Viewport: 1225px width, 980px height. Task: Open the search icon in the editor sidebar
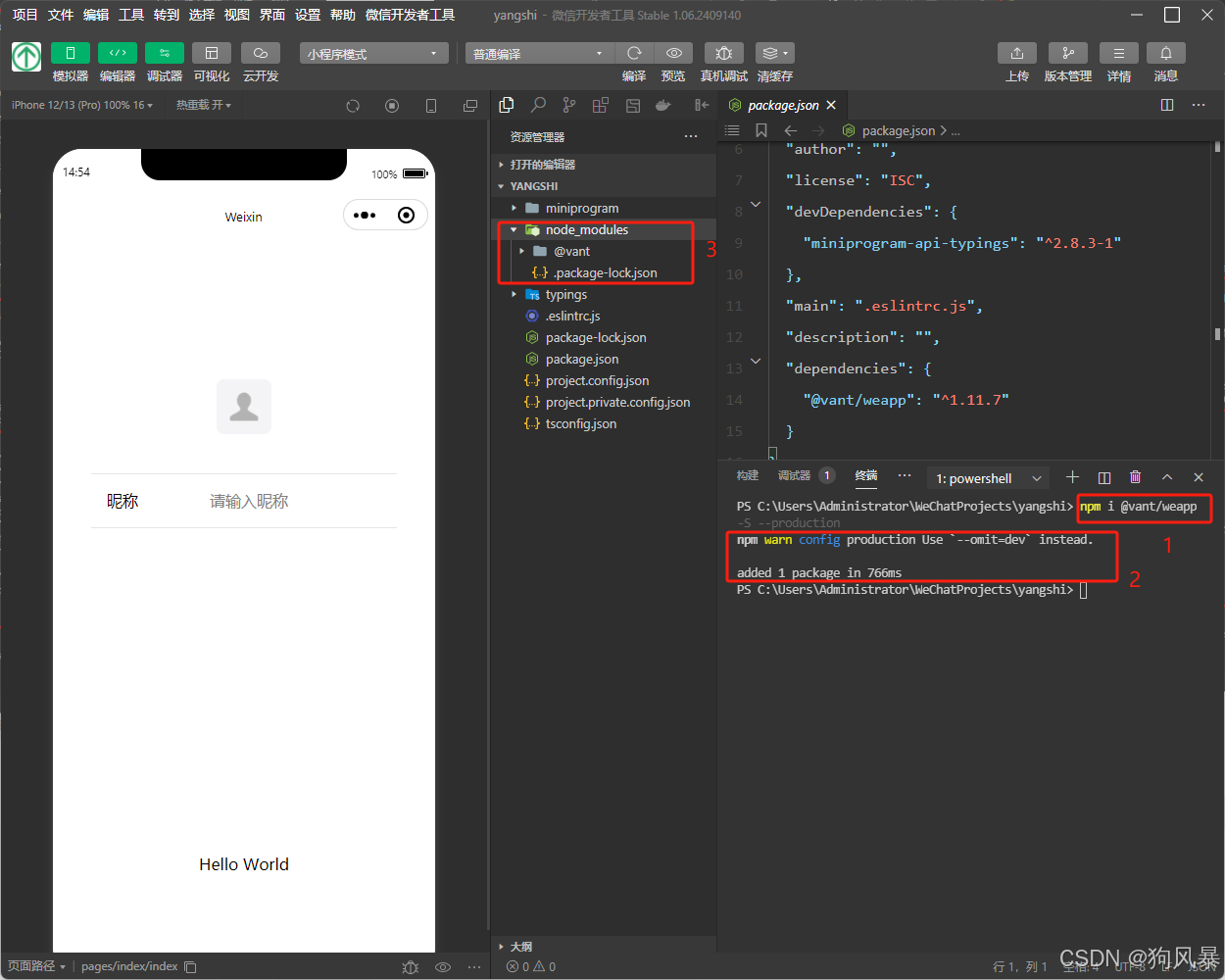point(537,105)
